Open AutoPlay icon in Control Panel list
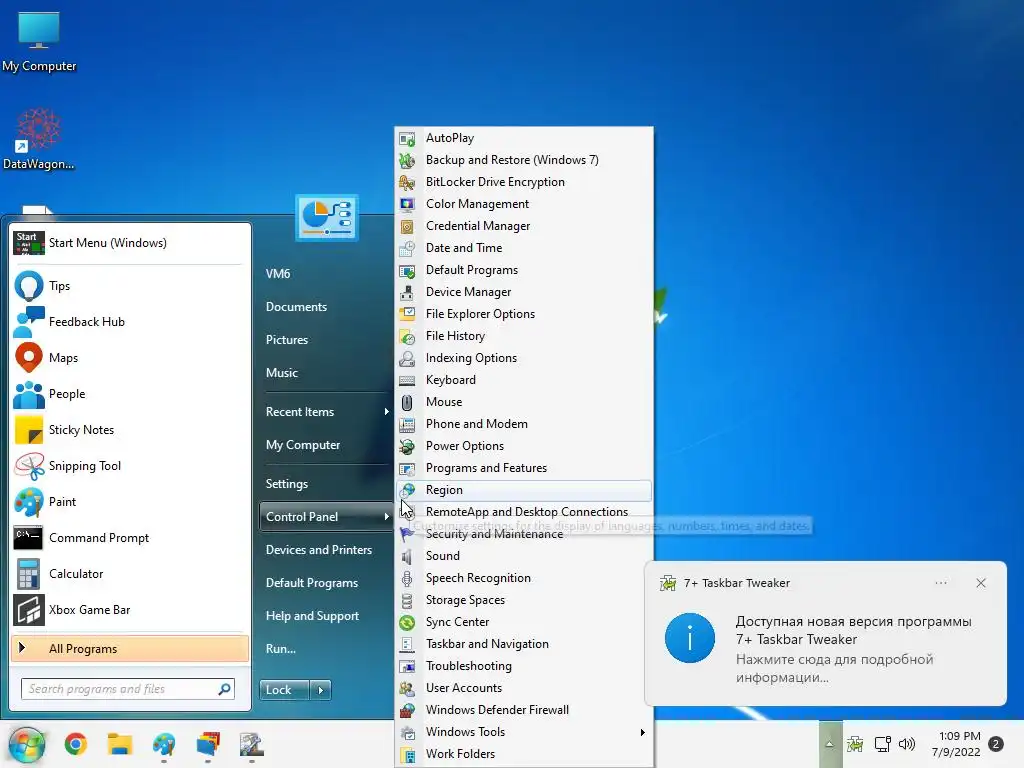Screen dimensions: 1024x768 407,138
